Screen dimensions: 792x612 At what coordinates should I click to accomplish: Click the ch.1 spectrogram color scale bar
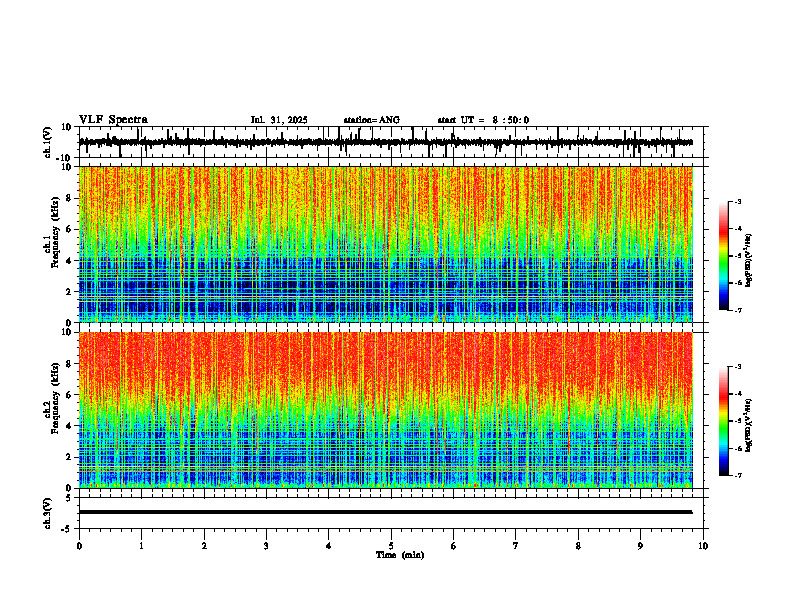pyautogui.click(x=723, y=256)
